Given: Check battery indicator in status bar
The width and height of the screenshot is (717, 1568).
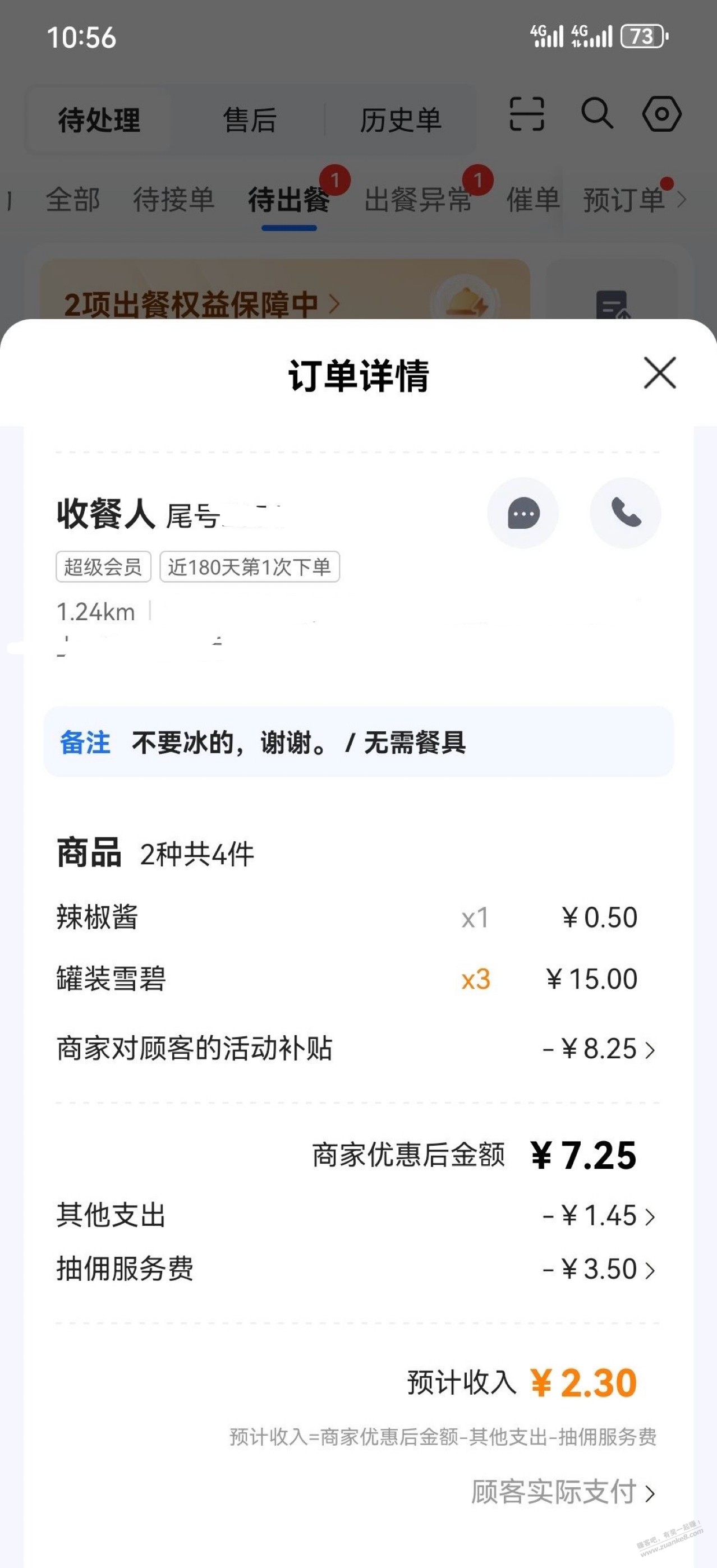Looking at the screenshot, I should (644, 36).
